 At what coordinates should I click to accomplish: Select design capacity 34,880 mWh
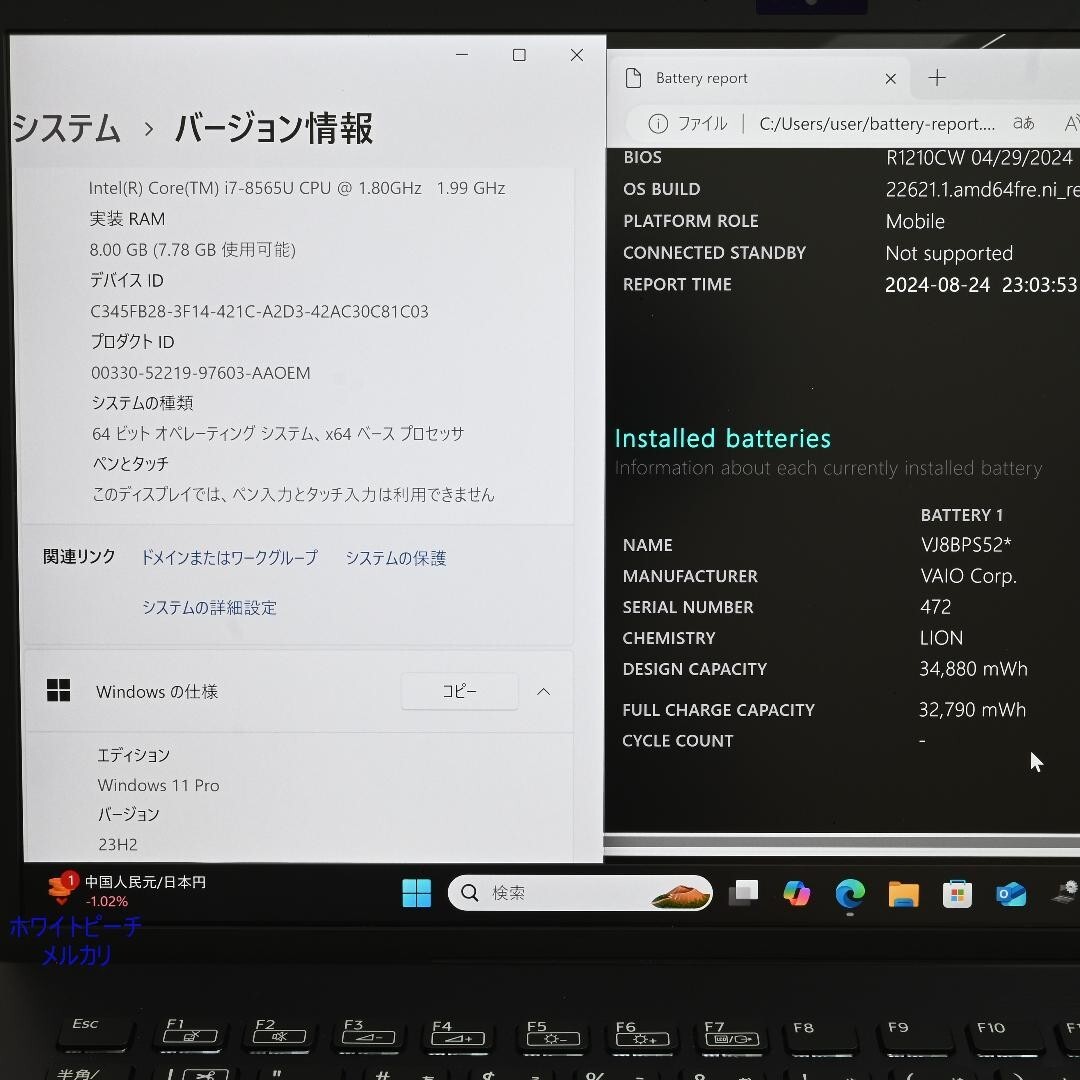973,669
